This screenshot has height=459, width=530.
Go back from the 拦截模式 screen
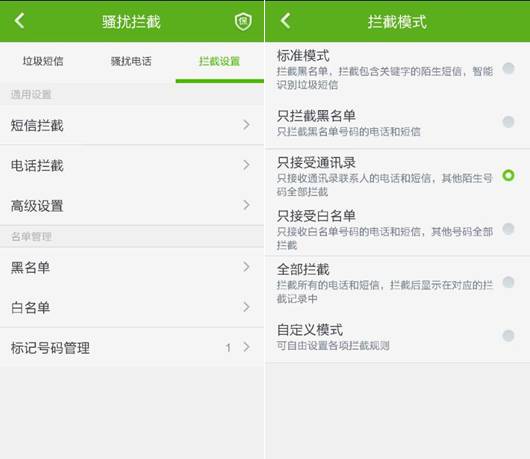tap(285, 21)
